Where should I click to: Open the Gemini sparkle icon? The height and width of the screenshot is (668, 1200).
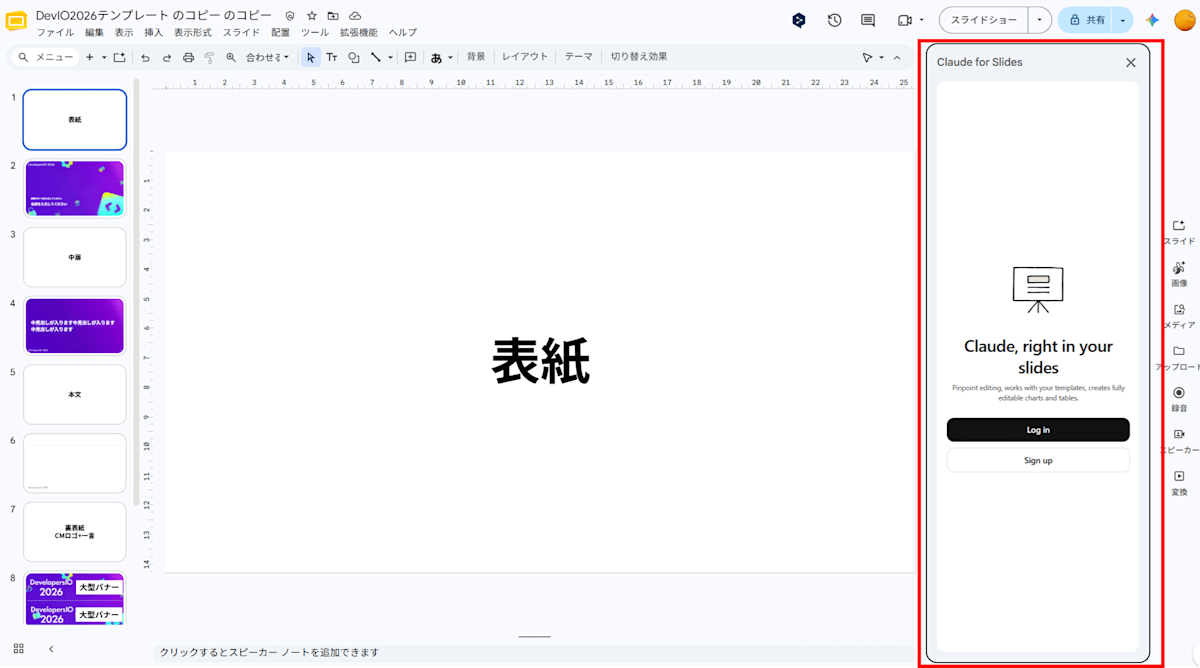click(1152, 20)
